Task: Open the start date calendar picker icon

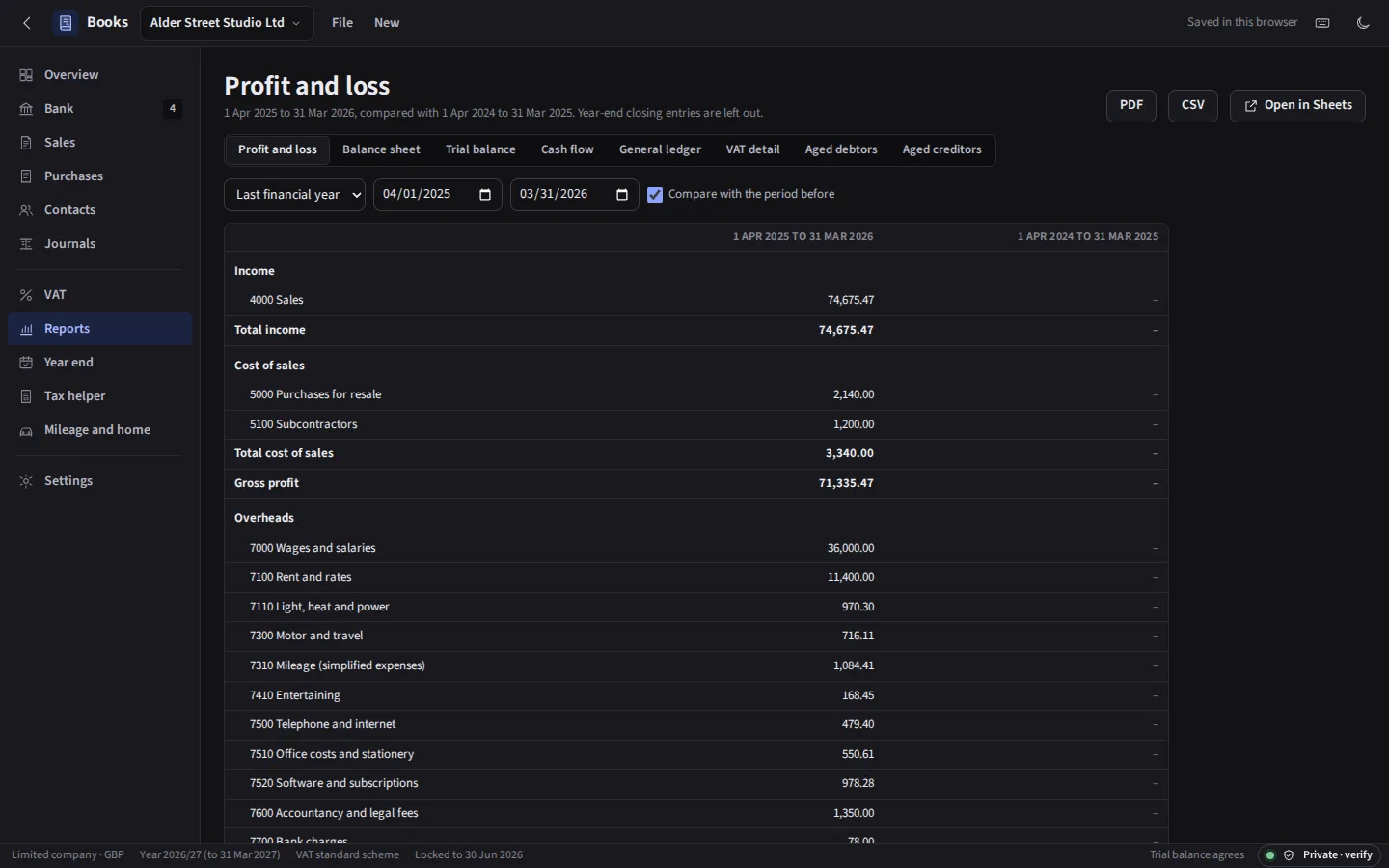Action: coord(485,195)
